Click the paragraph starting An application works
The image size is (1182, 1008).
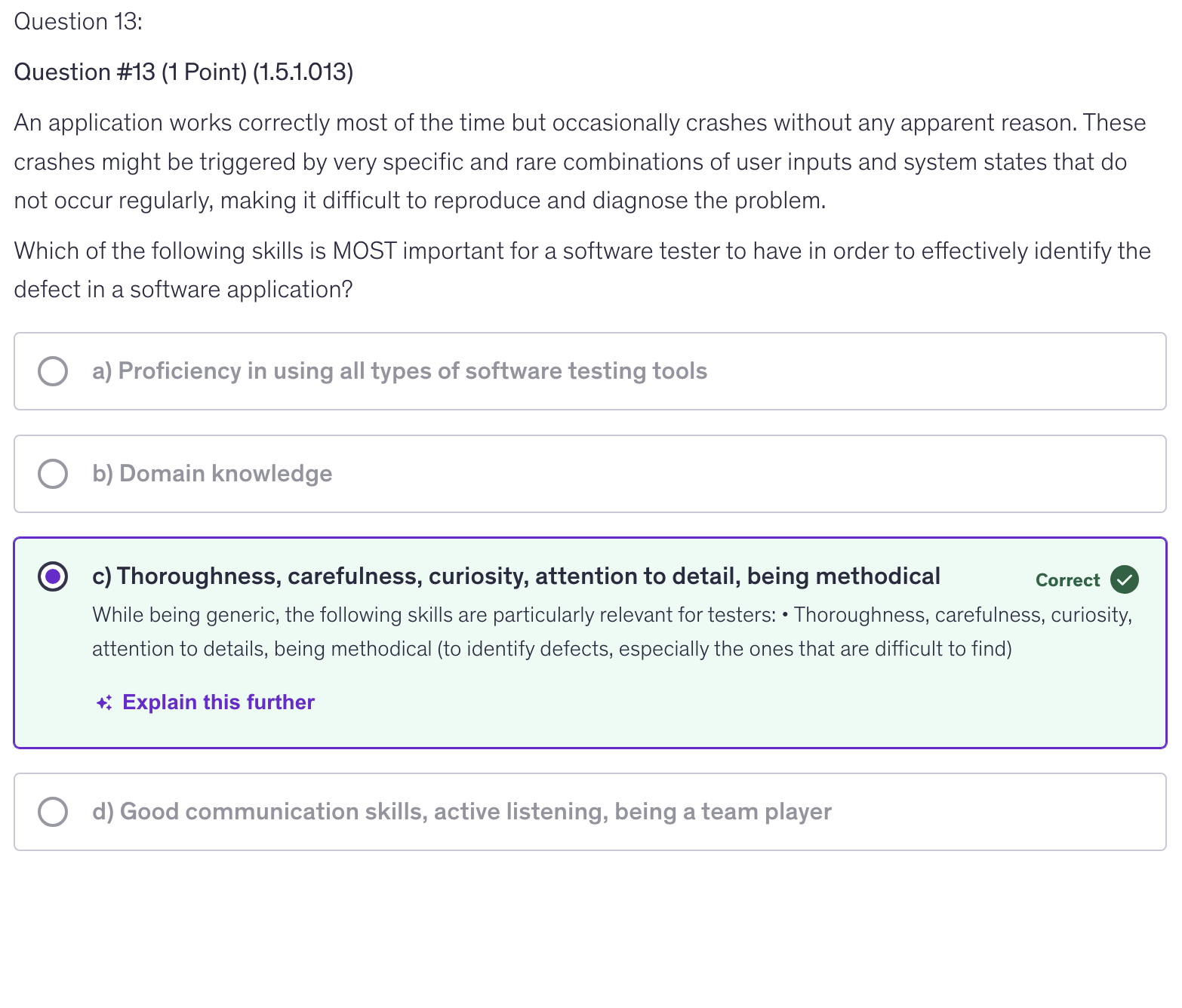point(580,161)
